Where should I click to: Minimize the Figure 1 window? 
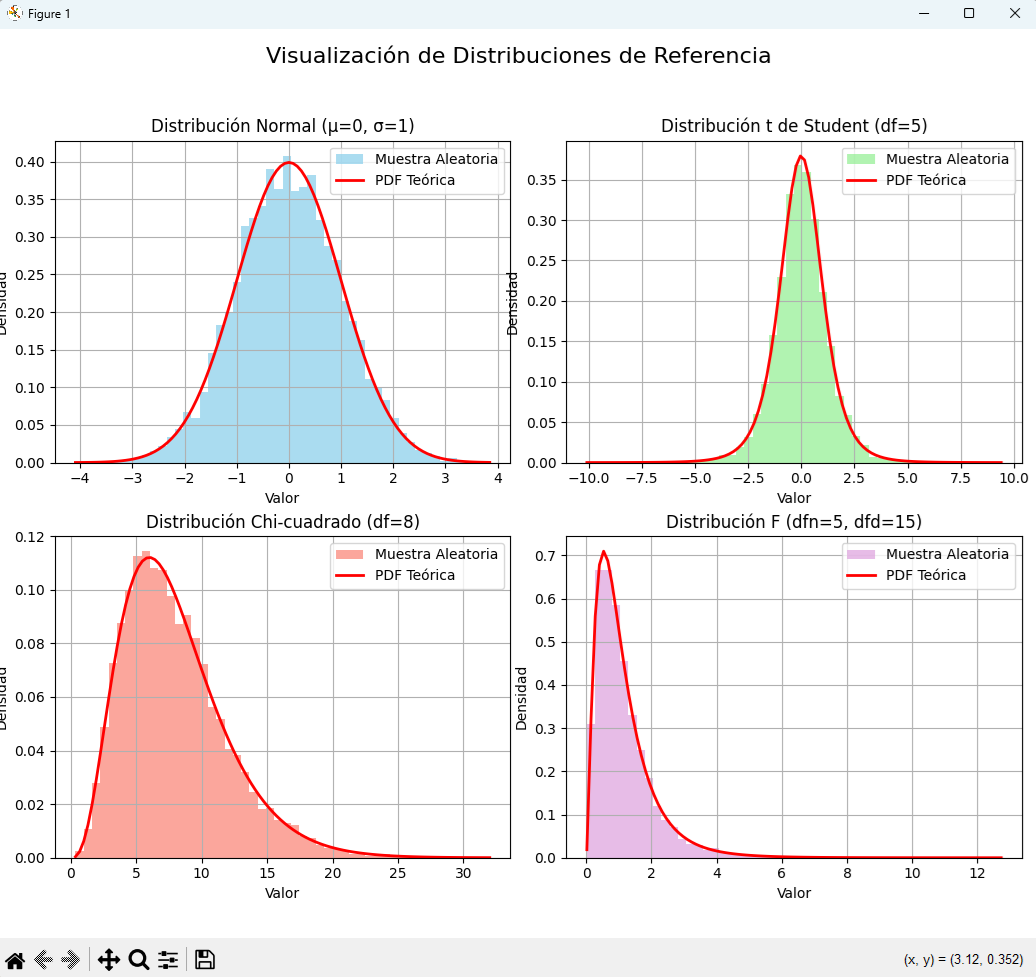(922, 13)
